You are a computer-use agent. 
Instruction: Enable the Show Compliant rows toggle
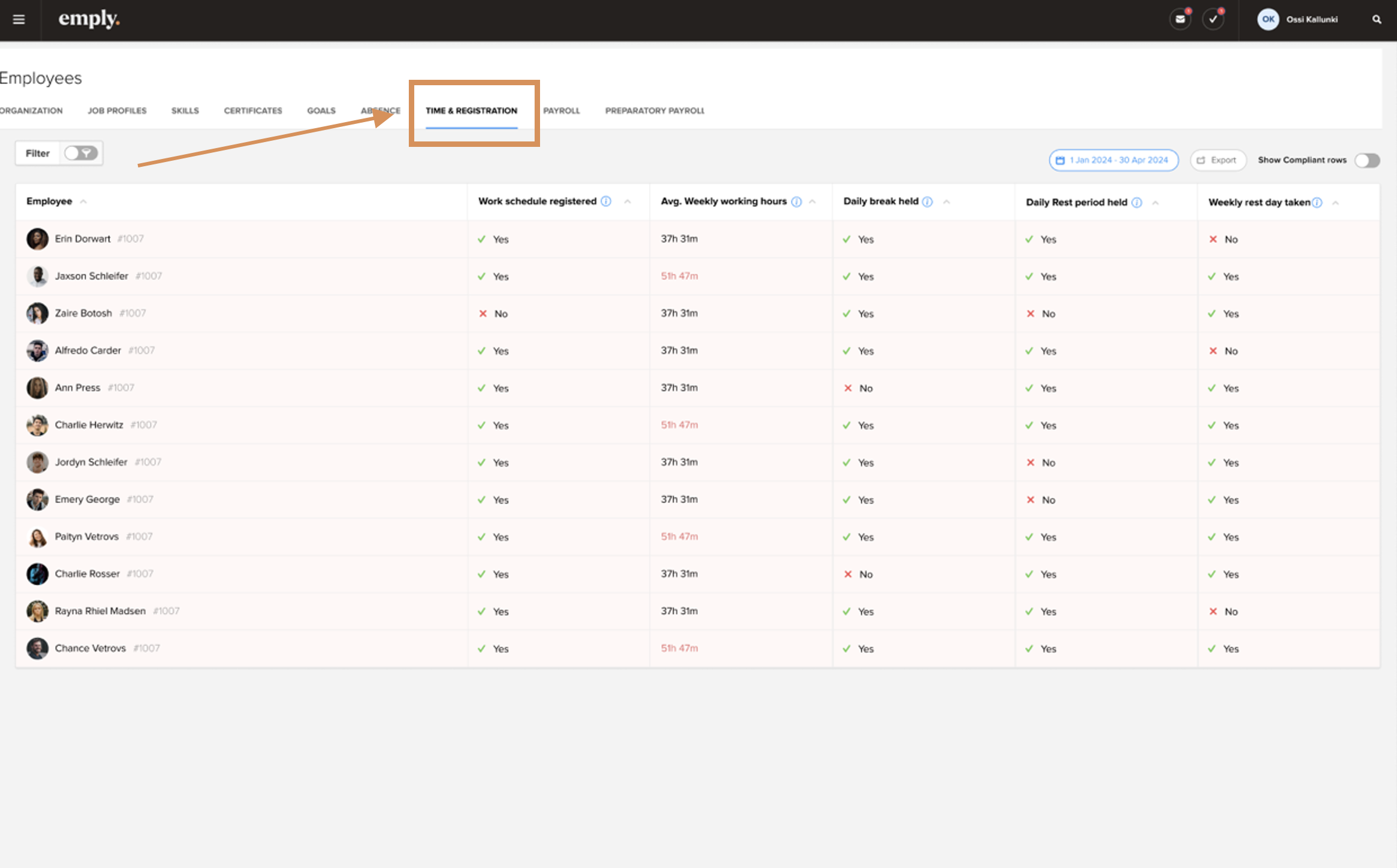coord(1367,160)
